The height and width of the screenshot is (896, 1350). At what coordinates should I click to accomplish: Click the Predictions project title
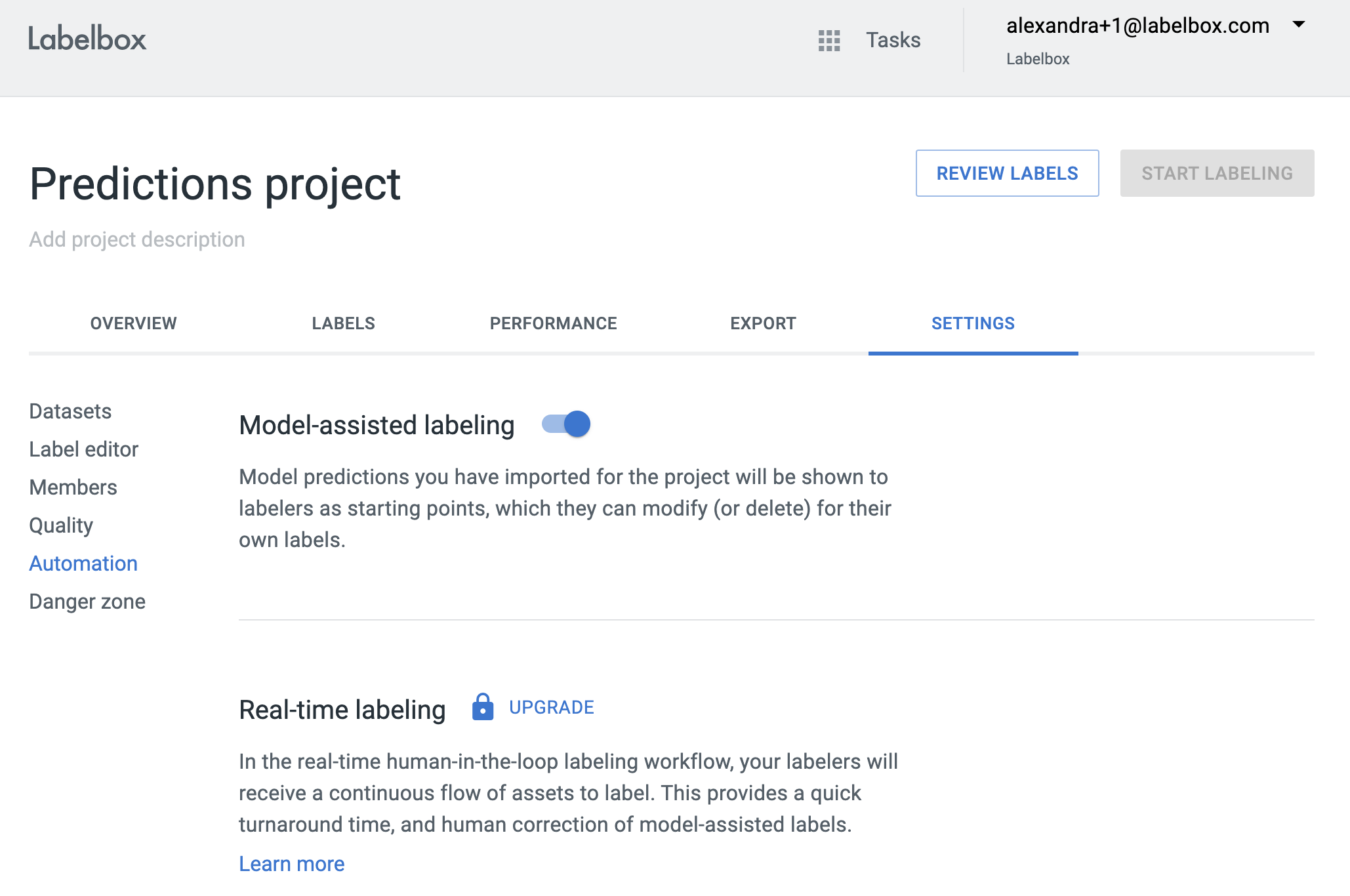[x=215, y=184]
